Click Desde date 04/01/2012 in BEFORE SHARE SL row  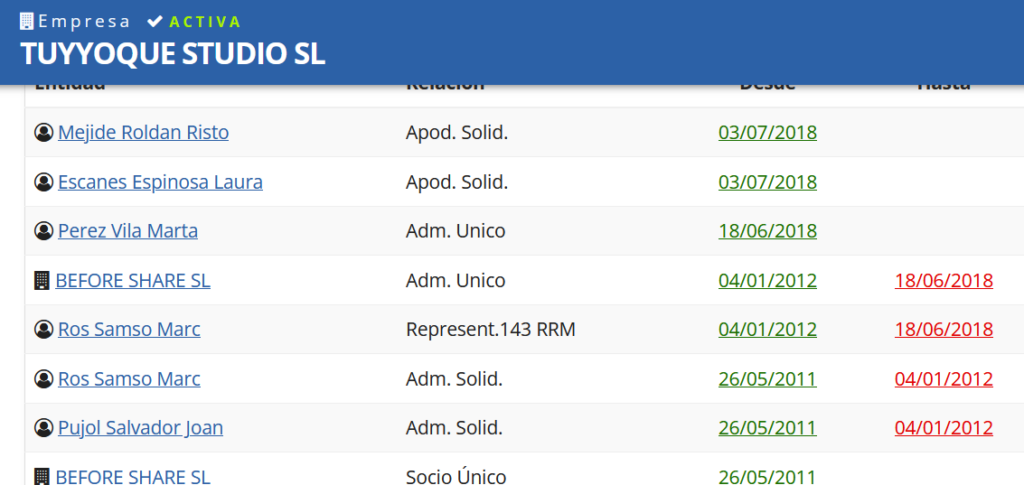click(767, 281)
